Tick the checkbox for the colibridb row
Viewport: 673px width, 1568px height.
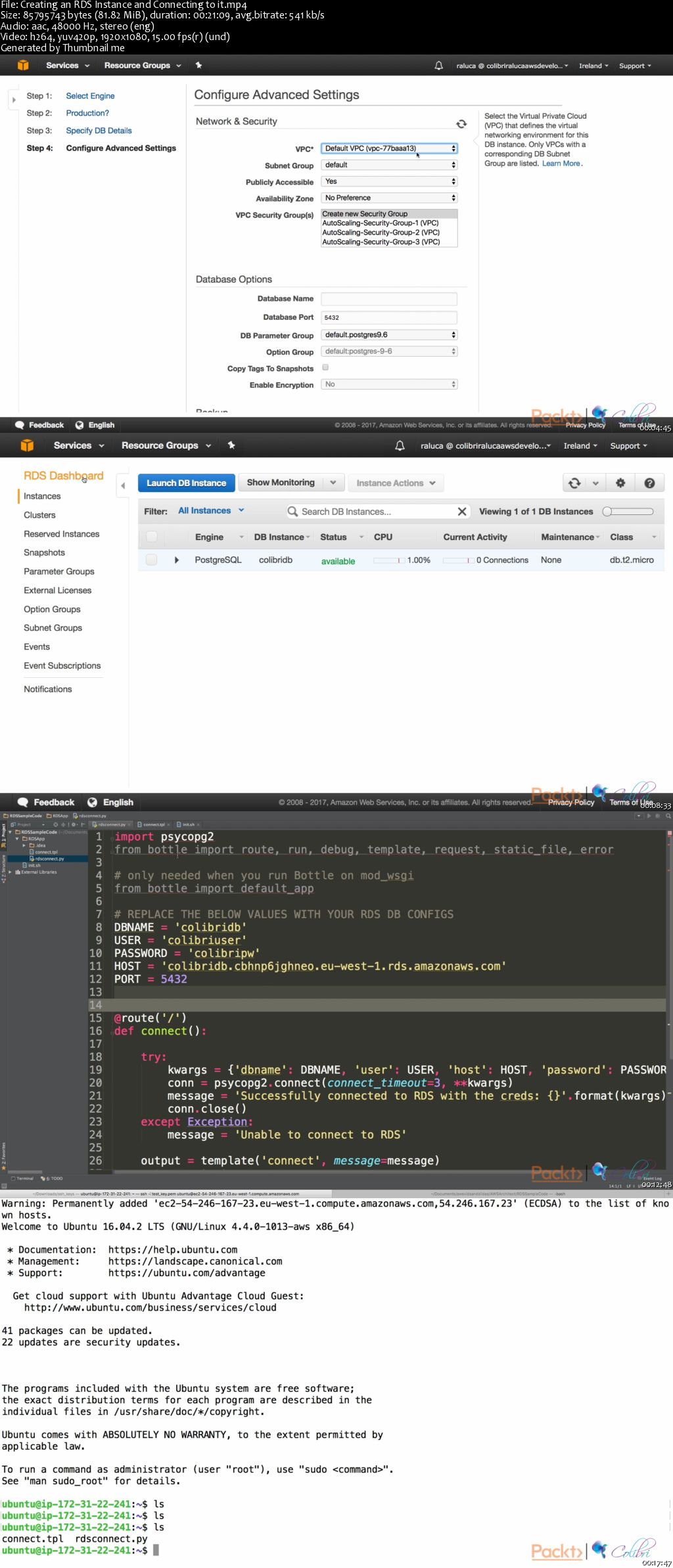click(151, 560)
